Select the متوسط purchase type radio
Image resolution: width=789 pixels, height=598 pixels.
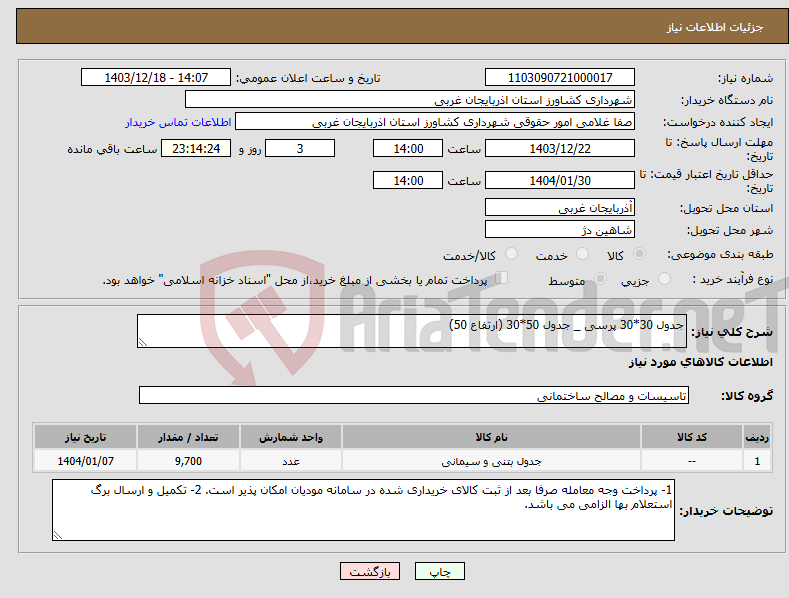pyautogui.click(x=600, y=278)
